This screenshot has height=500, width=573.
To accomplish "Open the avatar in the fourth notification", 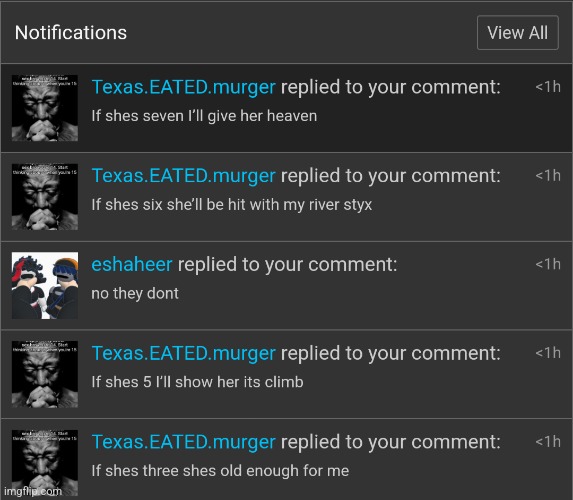I will click(x=45, y=374).
